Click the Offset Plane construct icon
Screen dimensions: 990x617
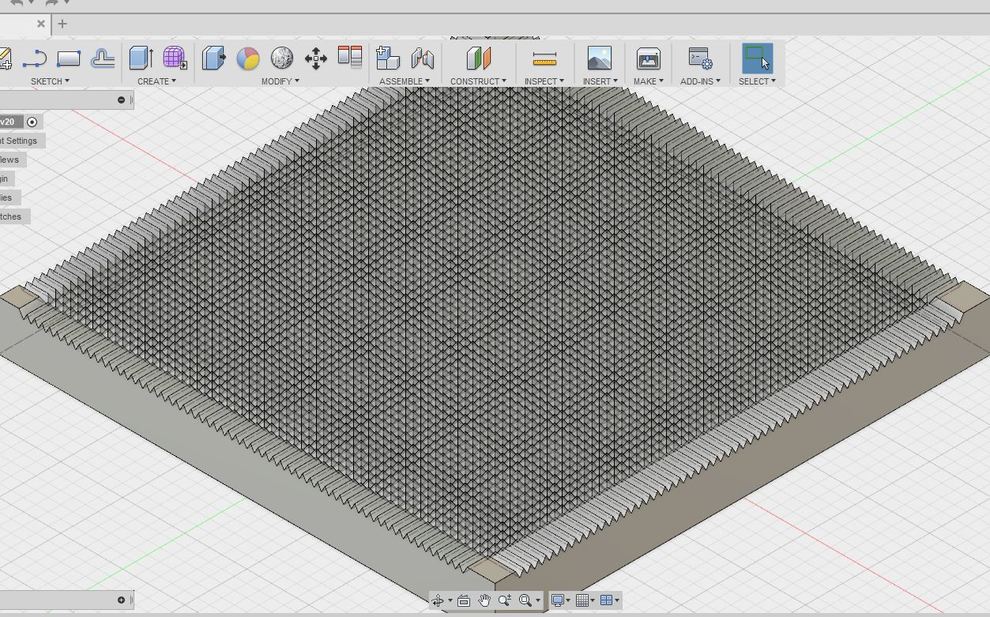coord(479,59)
